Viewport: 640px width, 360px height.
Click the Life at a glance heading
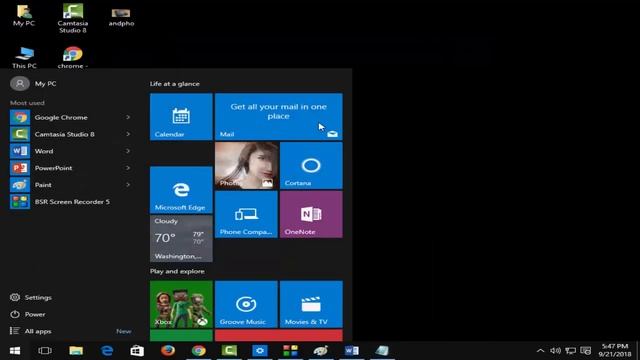point(175,84)
